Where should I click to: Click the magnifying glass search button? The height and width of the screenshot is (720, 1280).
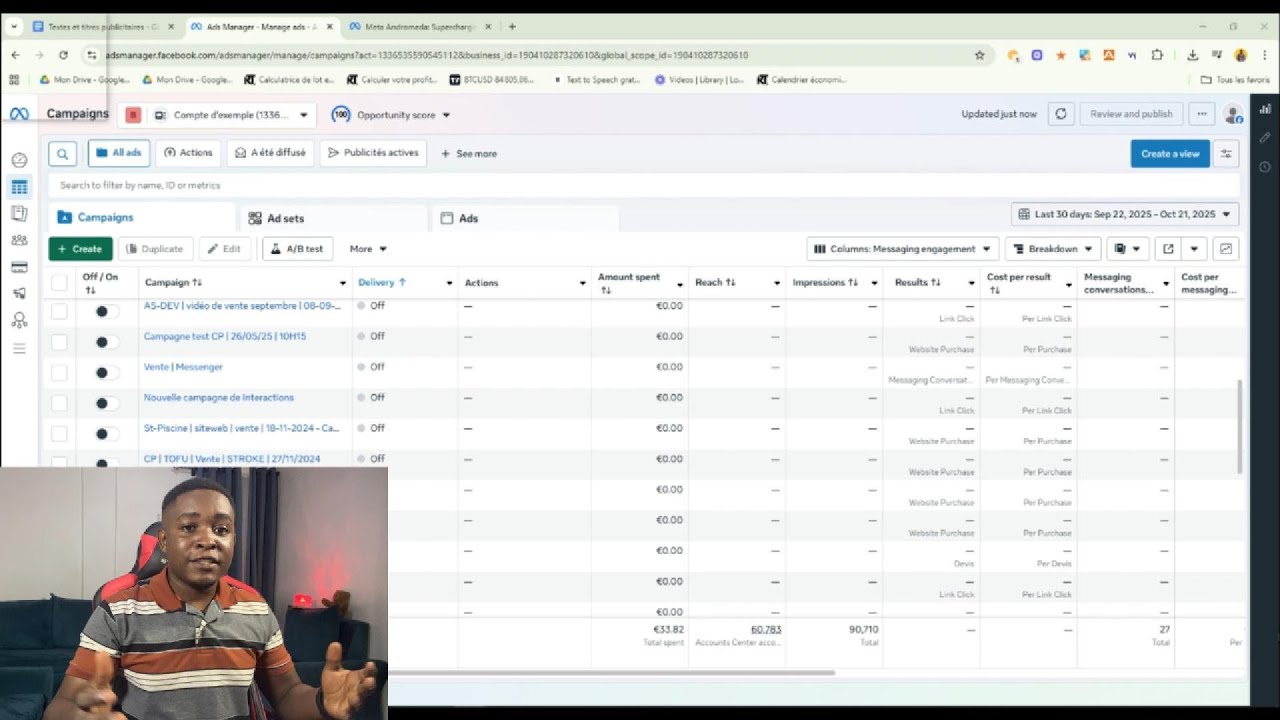(x=62, y=154)
